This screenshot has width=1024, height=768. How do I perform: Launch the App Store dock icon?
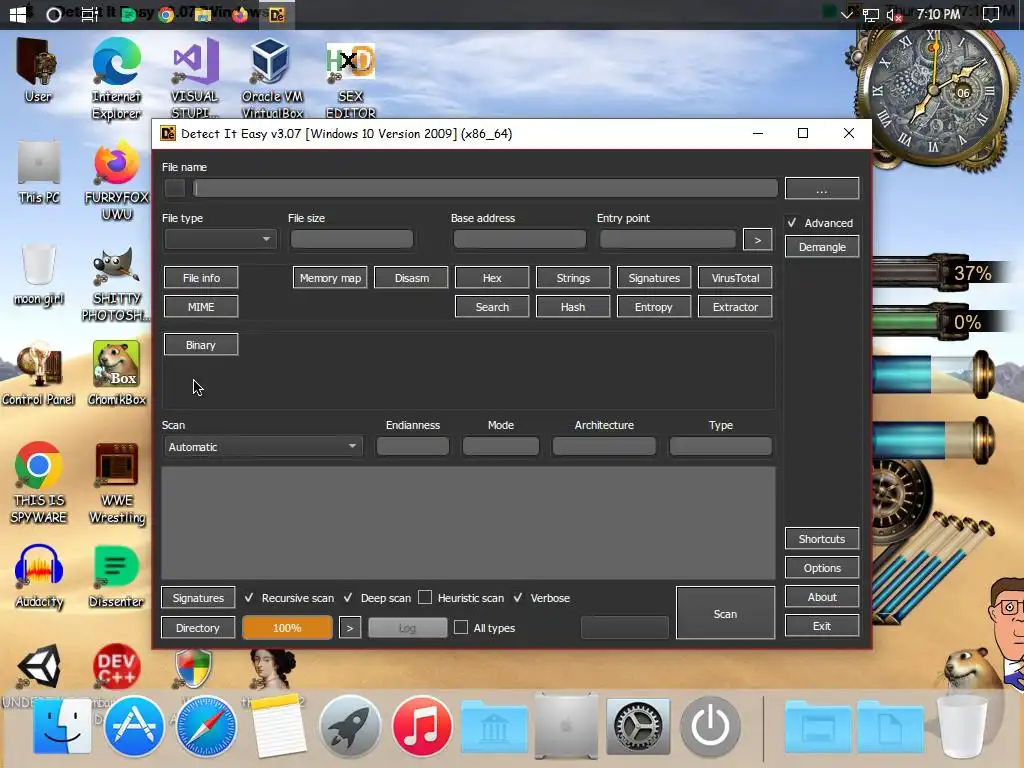point(134,726)
